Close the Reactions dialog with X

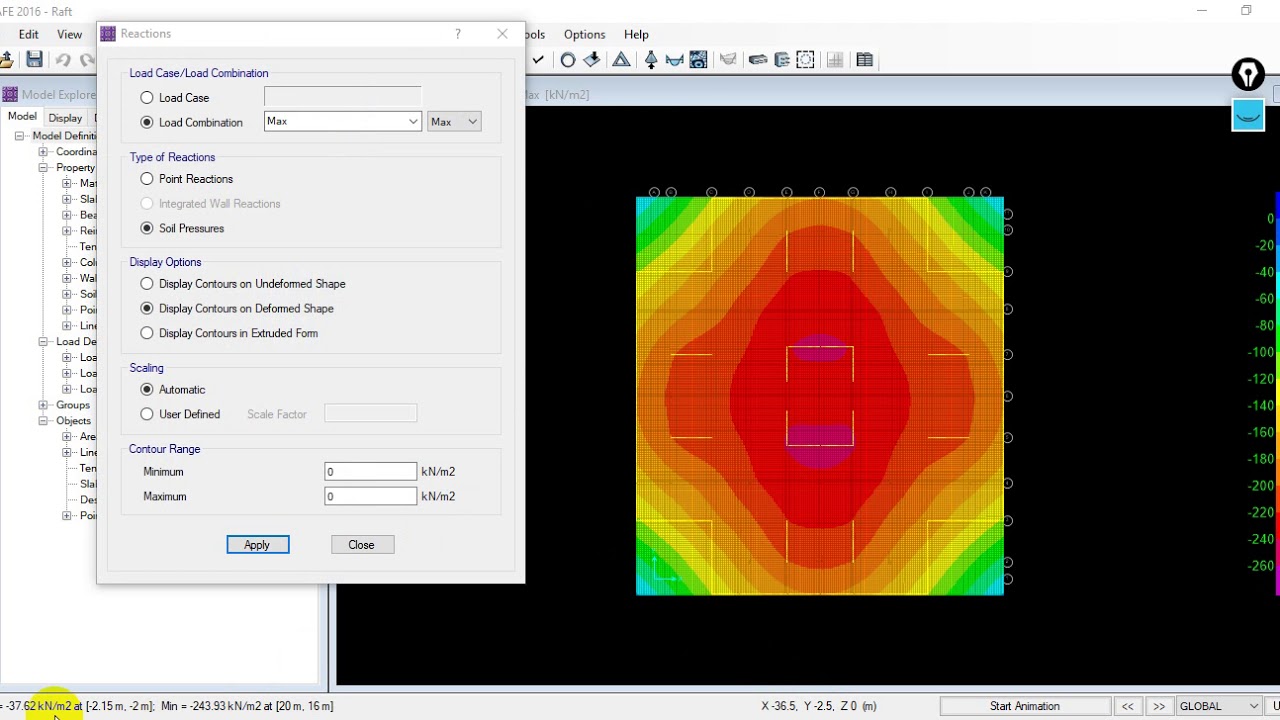pyautogui.click(x=502, y=34)
